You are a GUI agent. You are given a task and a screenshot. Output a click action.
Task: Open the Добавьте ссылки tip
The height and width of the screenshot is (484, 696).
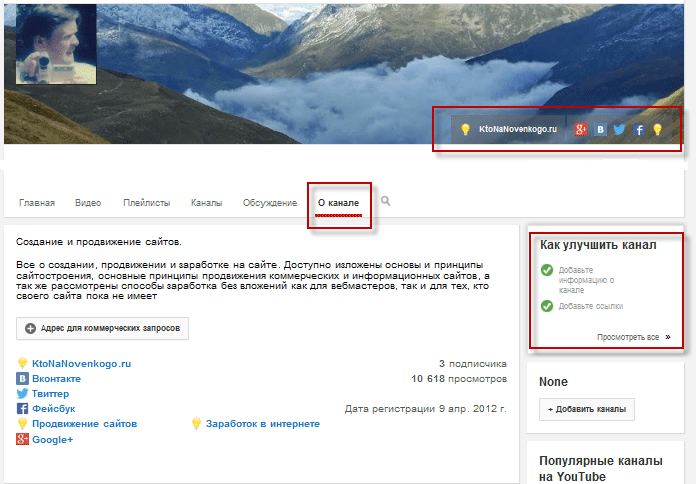tap(591, 306)
